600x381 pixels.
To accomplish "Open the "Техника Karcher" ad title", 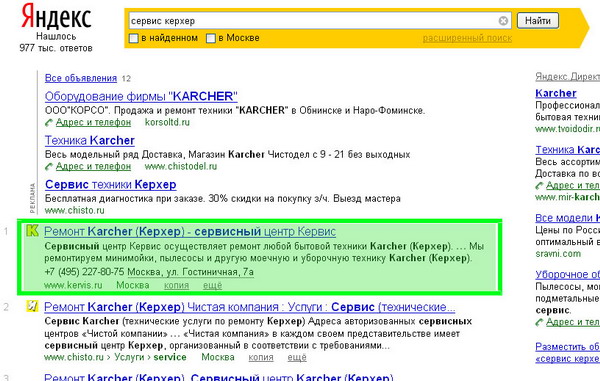I will tap(90, 140).
